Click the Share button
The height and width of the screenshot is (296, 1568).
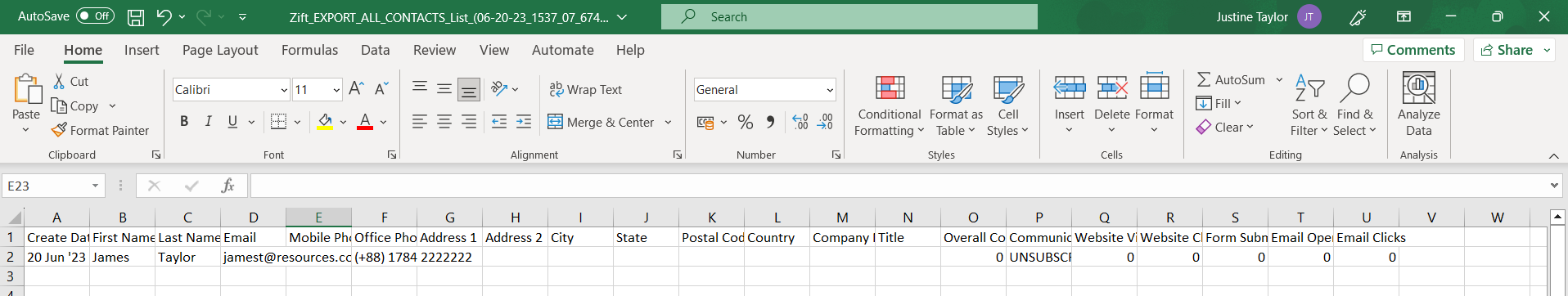click(x=1507, y=50)
